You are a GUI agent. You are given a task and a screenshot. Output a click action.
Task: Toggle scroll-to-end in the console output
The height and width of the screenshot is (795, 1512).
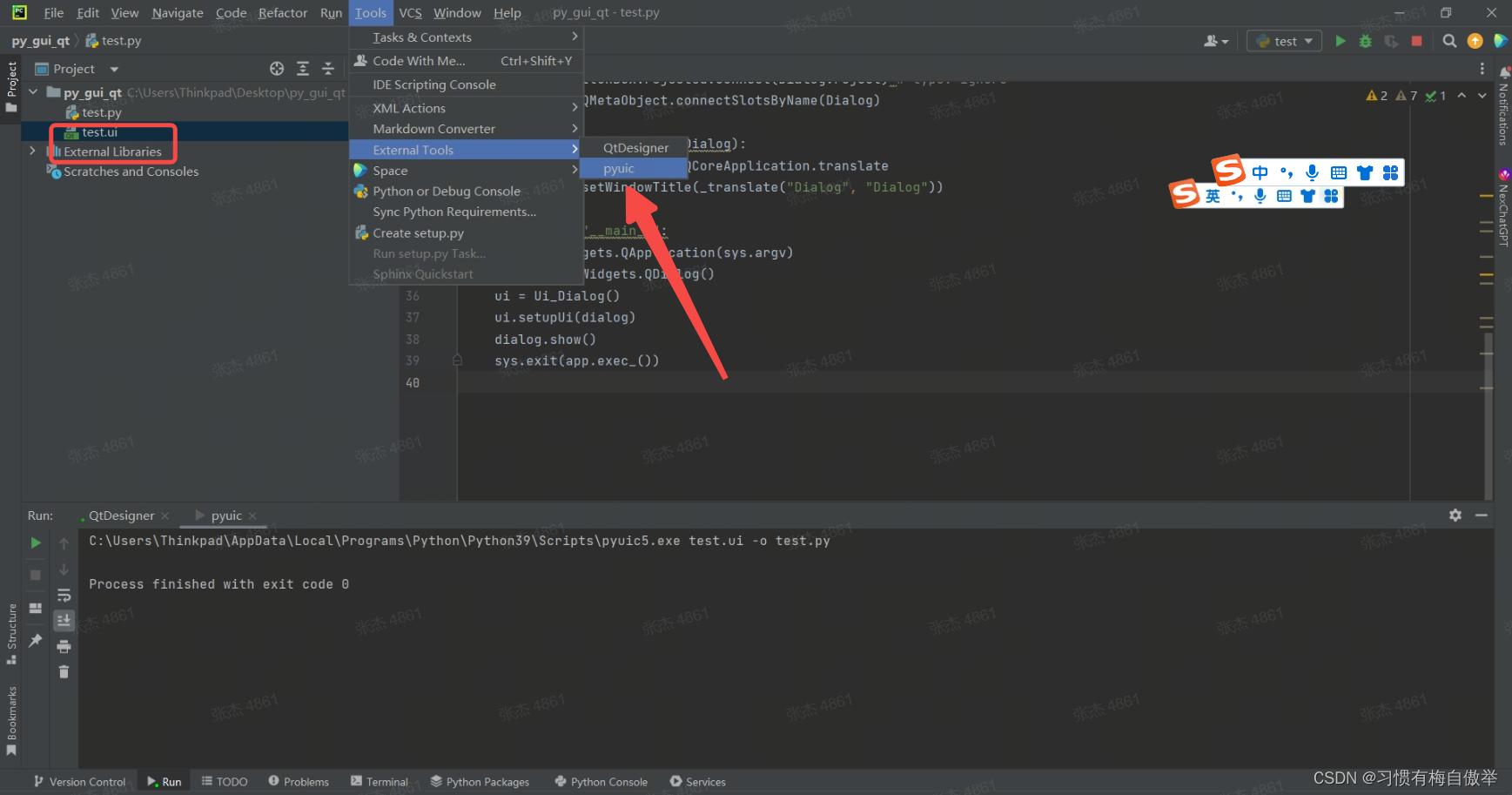click(x=64, y=620)
